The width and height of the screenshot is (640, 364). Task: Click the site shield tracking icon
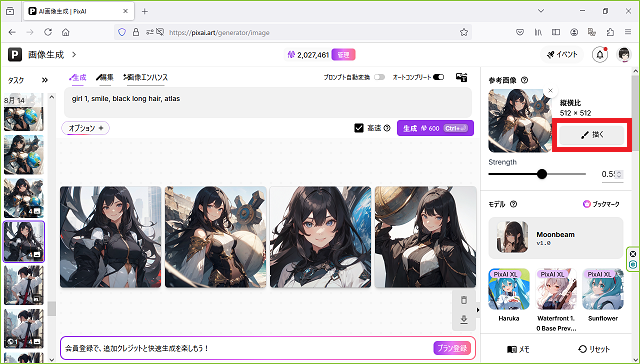click(x=122, y=32)
